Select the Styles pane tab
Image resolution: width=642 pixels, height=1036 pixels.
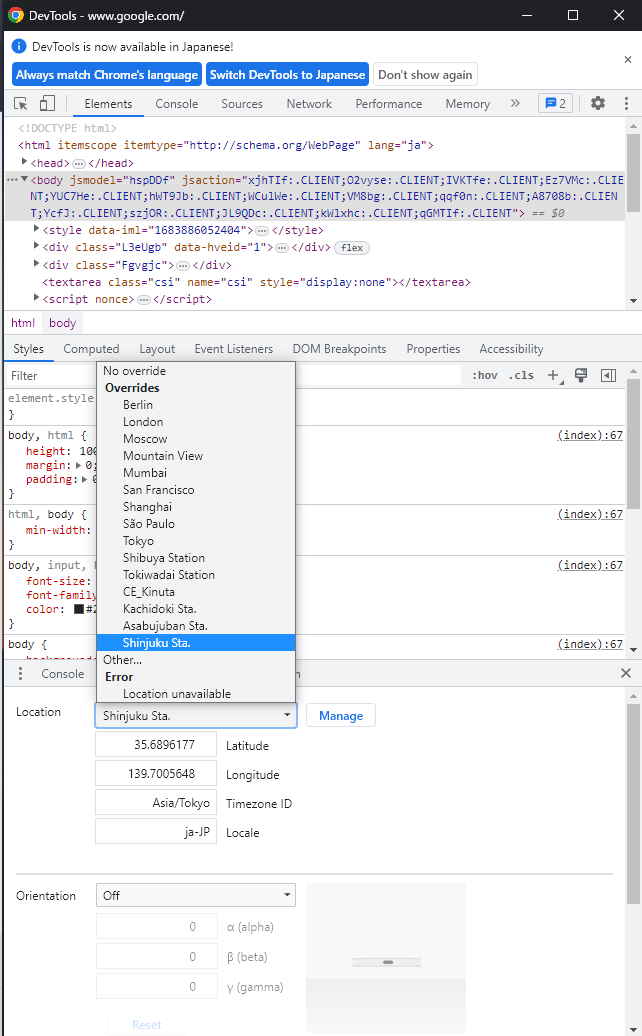(x=28, y=349)
